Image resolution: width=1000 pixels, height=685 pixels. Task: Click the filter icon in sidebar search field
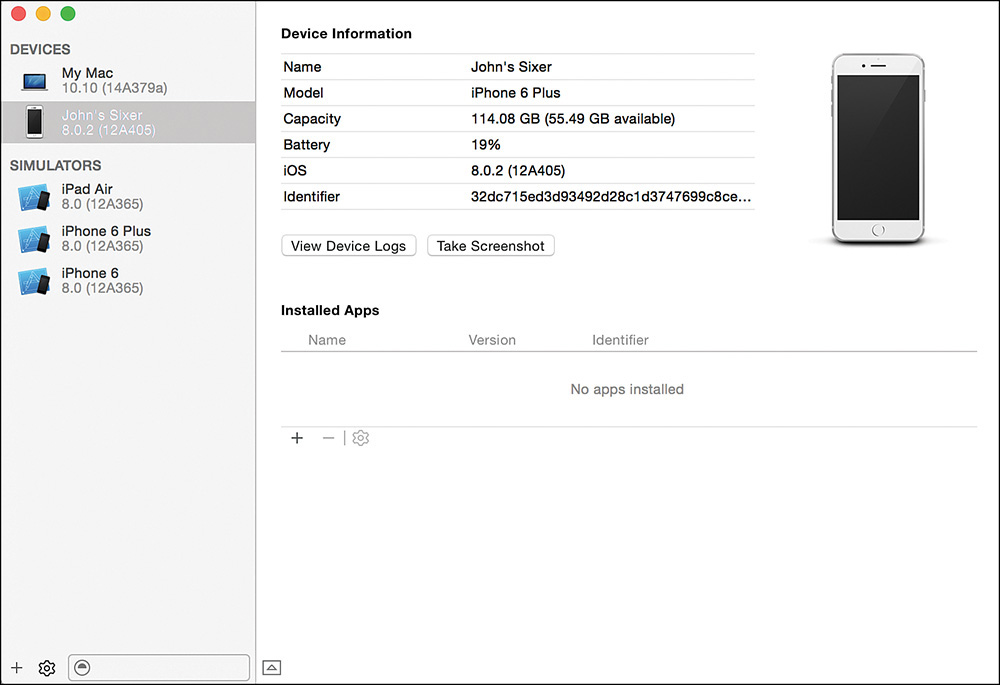[x=82, y=668]
